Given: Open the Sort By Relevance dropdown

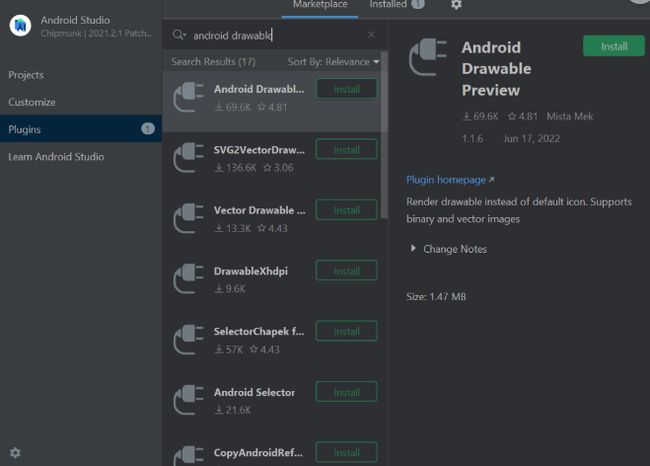Looking at the screenshot, I should pos(333,62).
